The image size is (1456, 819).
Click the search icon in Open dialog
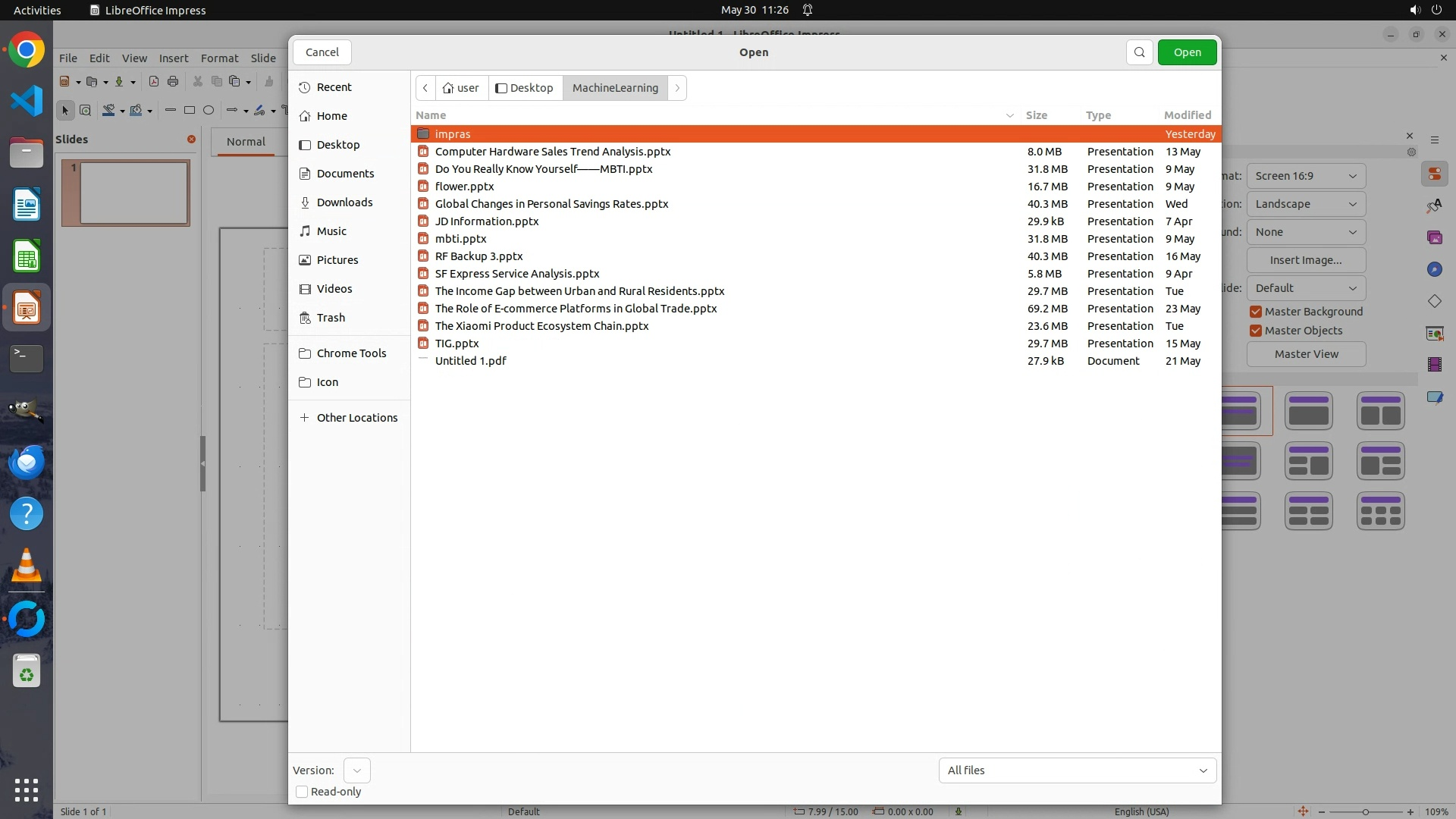click(x=1139, y=52)
